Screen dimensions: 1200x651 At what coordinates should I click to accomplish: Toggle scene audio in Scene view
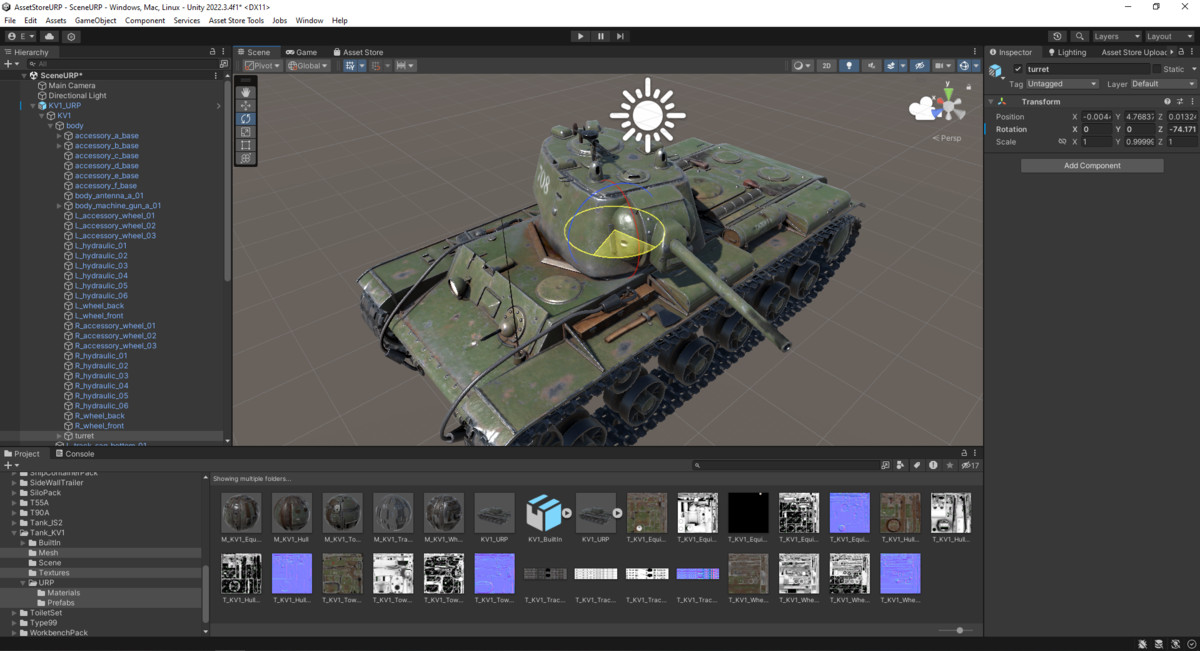point(870,65)
